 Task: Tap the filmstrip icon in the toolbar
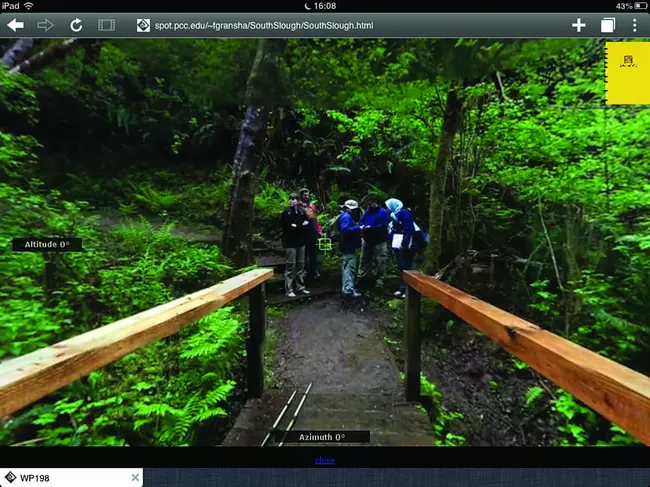click(106, 25)
